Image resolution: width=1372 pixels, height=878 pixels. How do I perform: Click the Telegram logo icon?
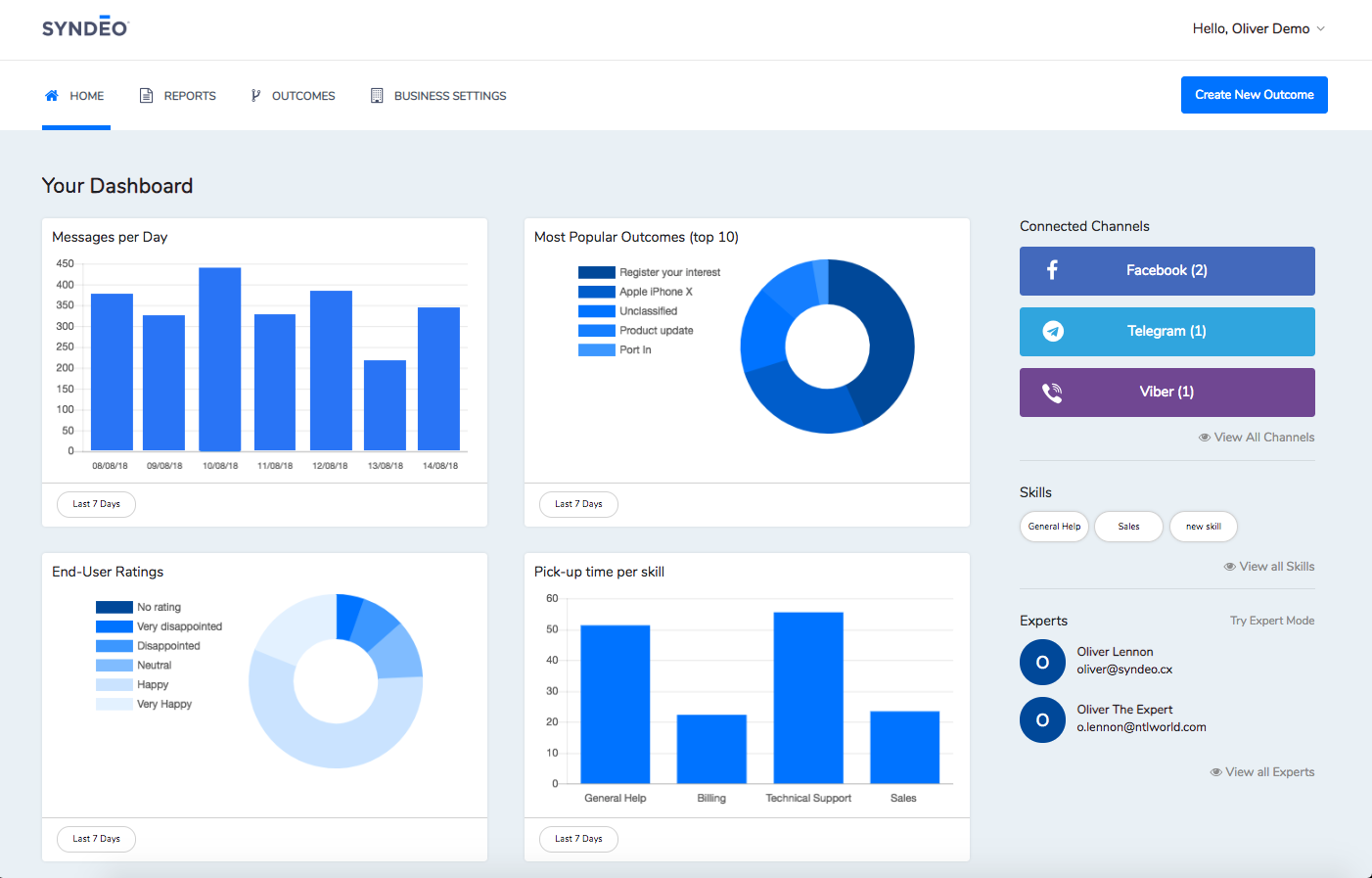click(1053, 332)
